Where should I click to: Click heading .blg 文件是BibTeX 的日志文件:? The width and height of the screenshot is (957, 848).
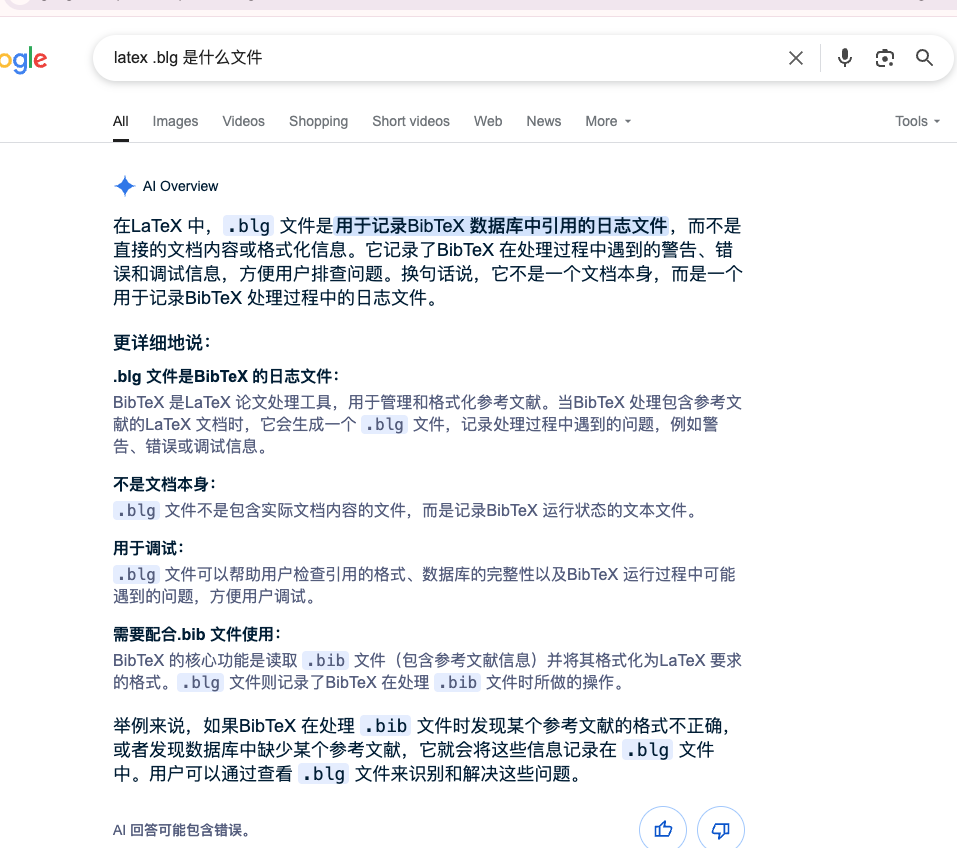226,376
